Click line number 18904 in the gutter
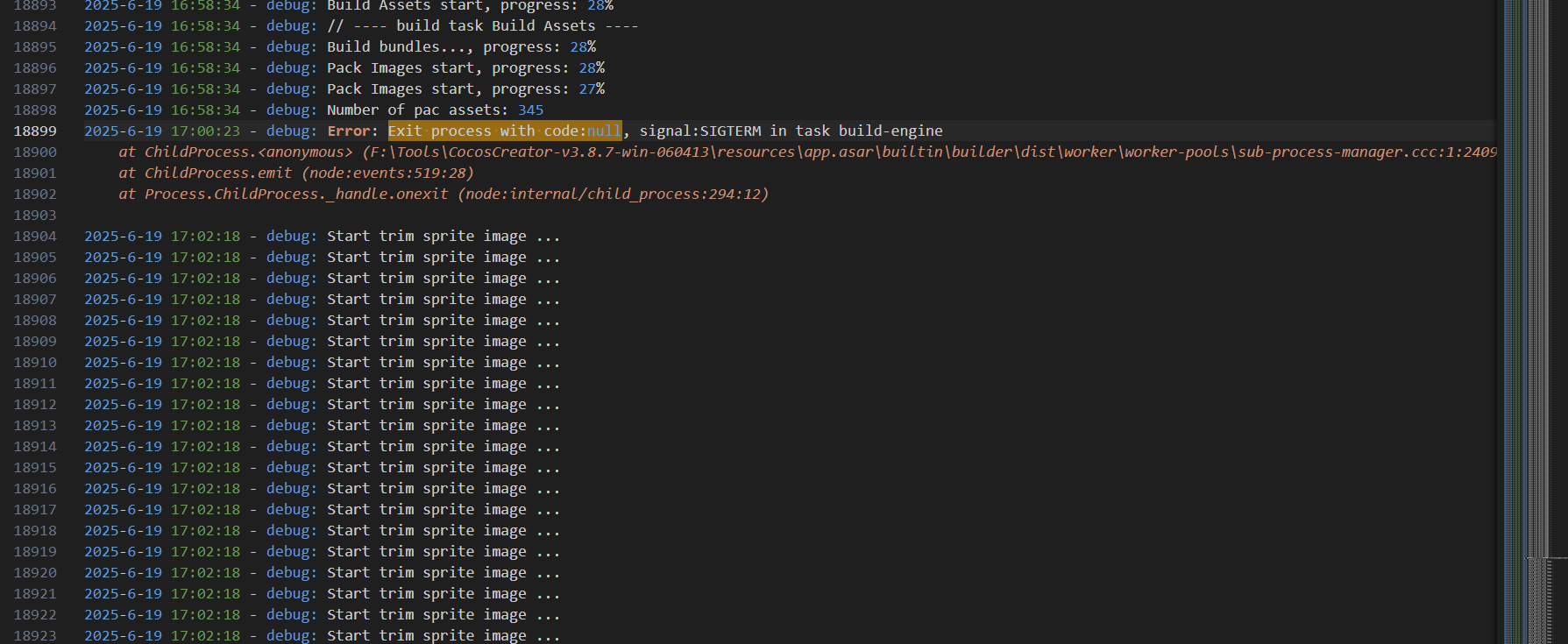Viewport: 1568px width, 644px height. point(35,237)
